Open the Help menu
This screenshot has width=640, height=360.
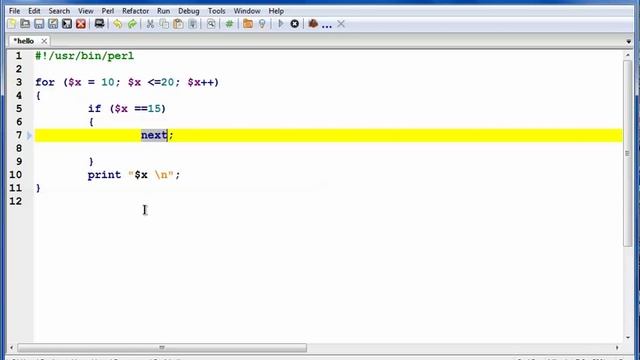tap(276, 11)
